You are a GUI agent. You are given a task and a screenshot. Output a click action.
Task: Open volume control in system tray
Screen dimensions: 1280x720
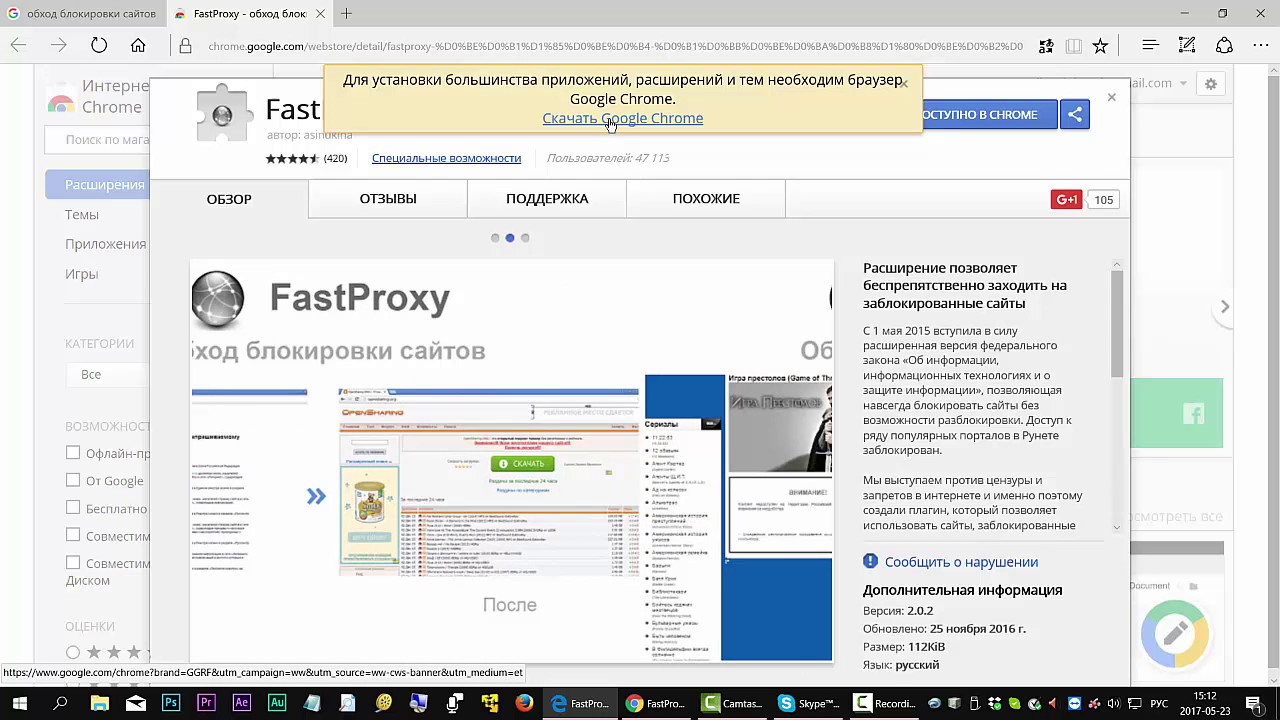click(1112, 704)
